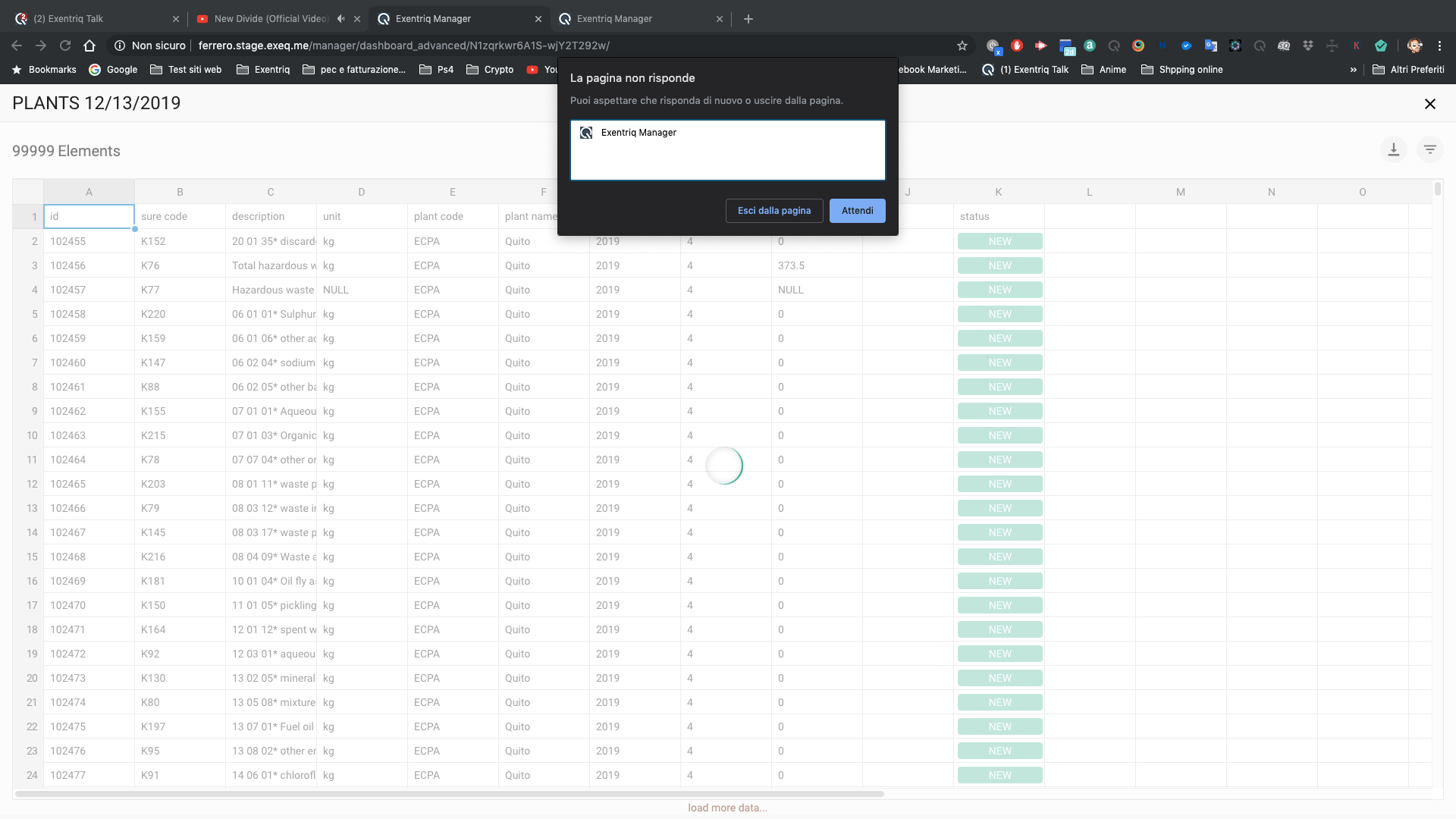Bookmark page with star icon

[x=962, y=45]
